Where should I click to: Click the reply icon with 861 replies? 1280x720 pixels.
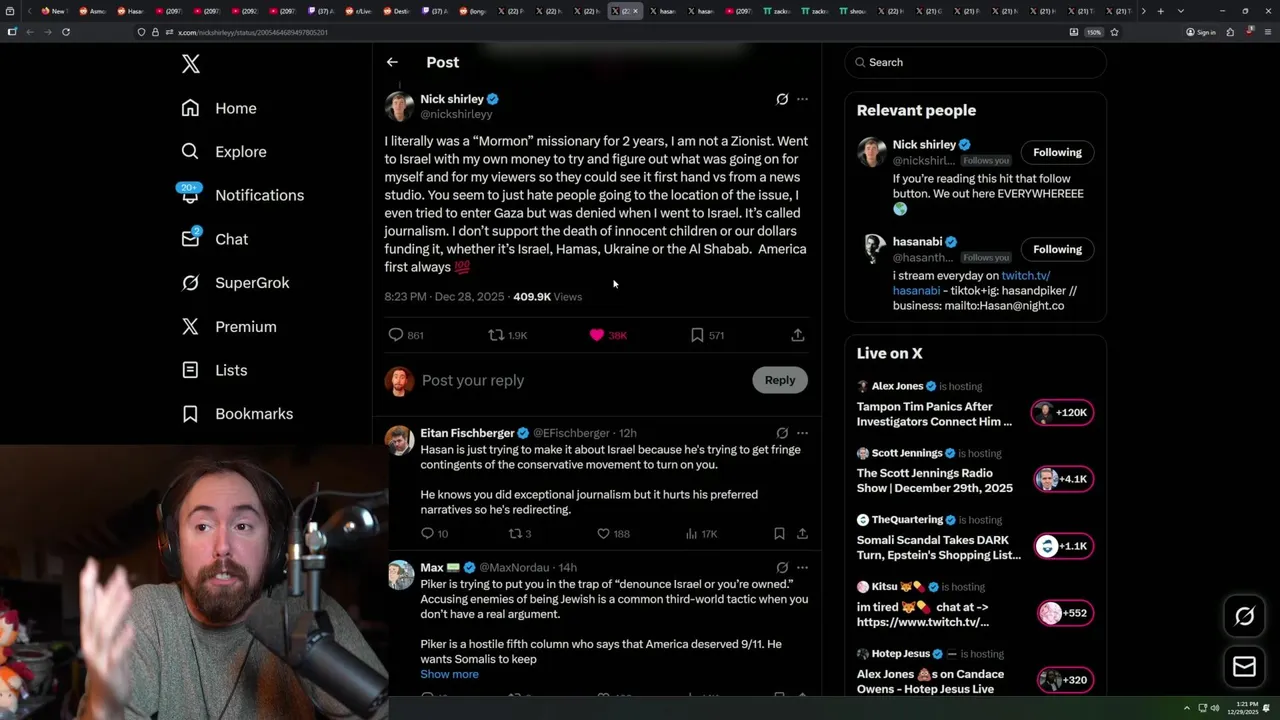[x=396, y=335]
